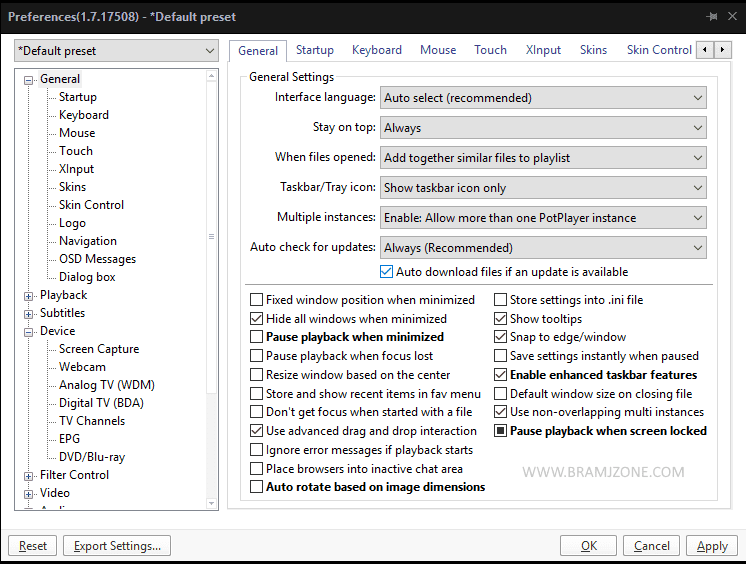The height and width of the screenshot is (564, 746).
Task: Select TV Channels tree item
Action: (x=92, y=422)
